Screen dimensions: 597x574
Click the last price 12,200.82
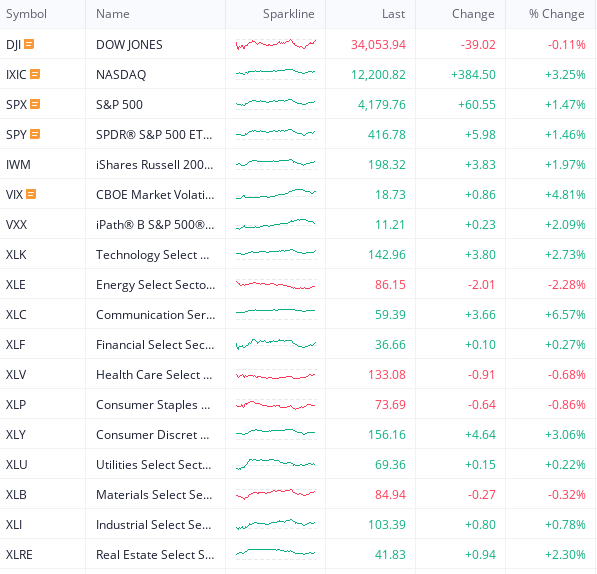point(378,75)
